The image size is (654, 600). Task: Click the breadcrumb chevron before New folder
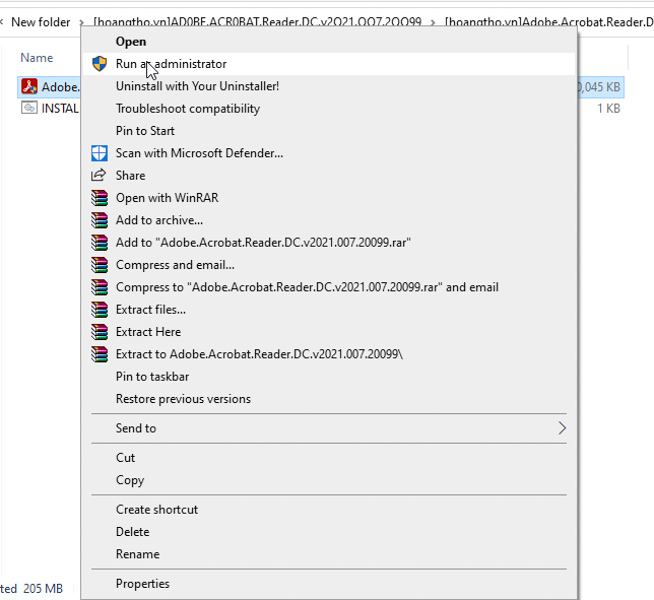tap(3, 22)
